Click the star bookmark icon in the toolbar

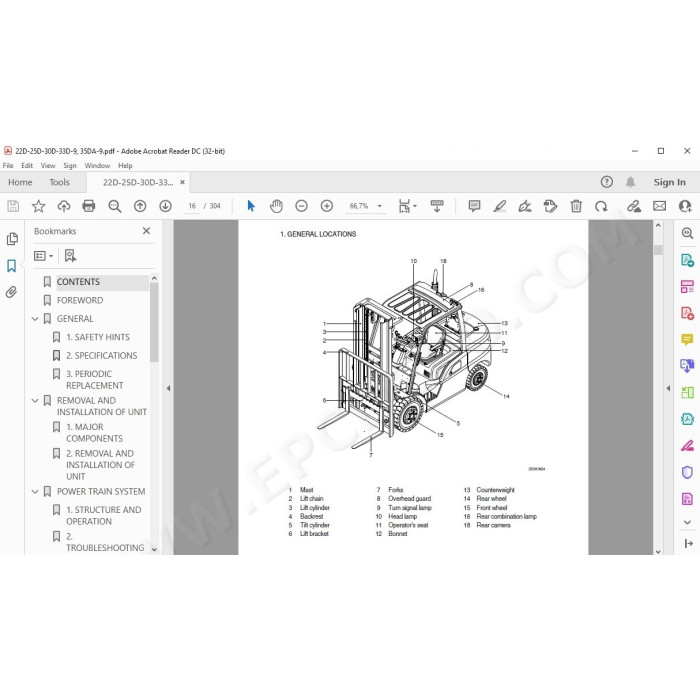click(38, 206)
